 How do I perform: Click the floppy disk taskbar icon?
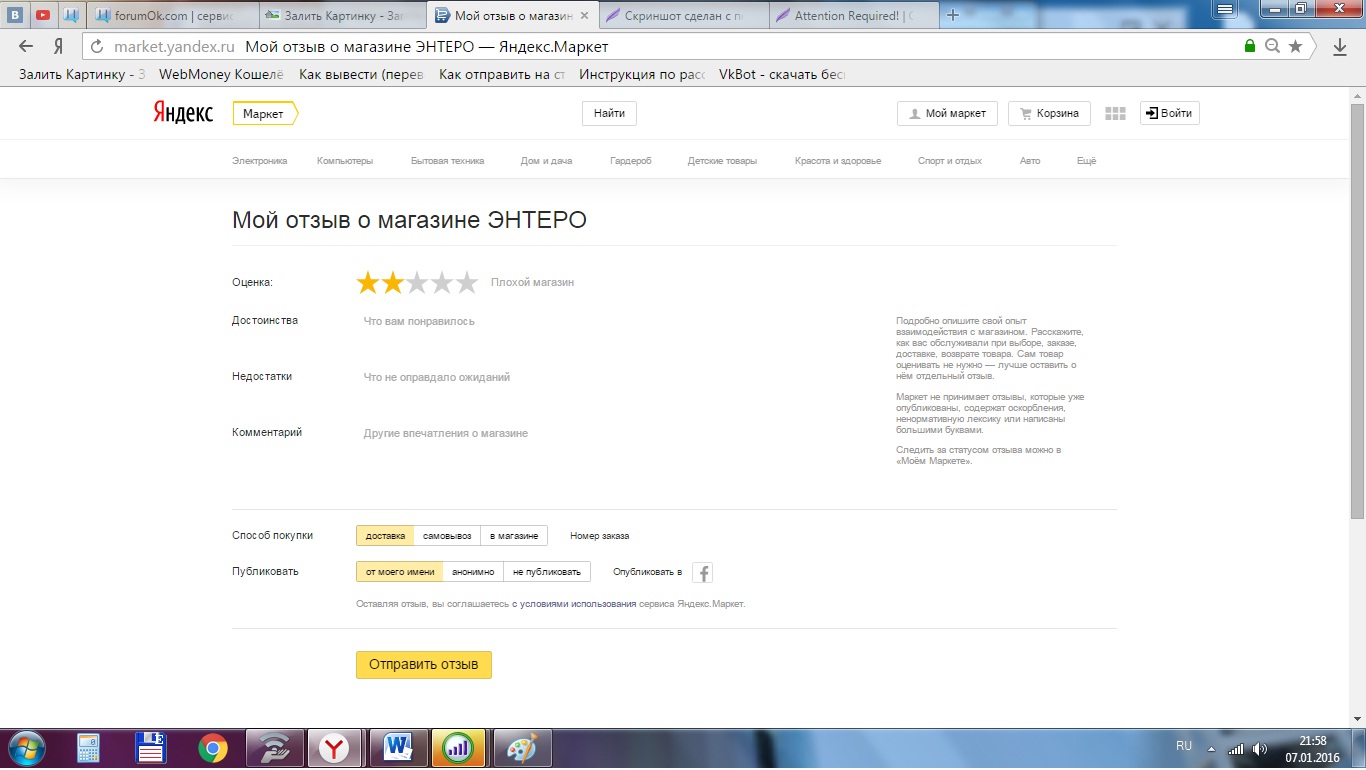(151, 748)
